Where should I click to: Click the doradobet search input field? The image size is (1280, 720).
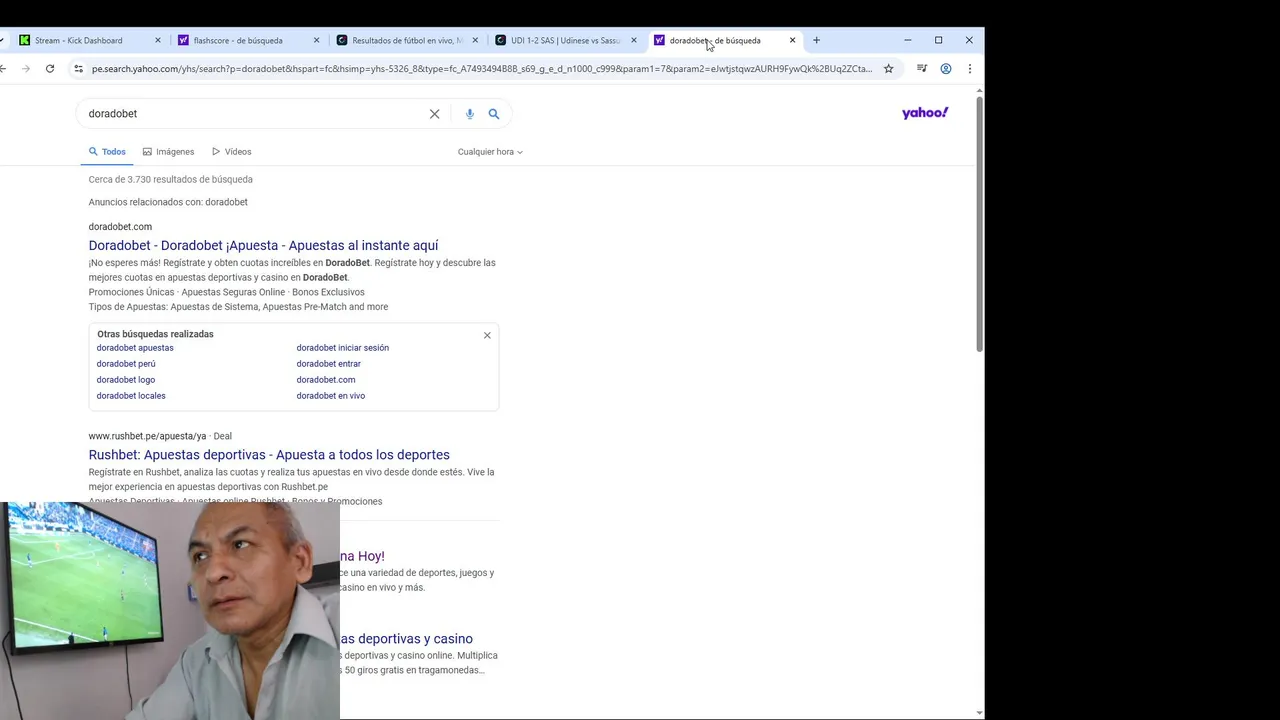click(x=250, y=114)
